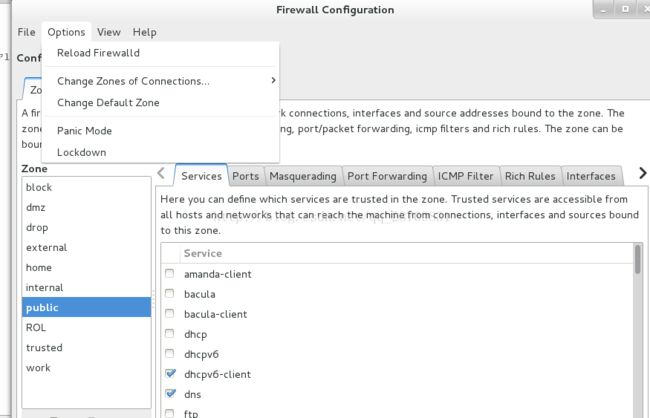Image resolution: width=650 pixels, height=418 pixels.
Task: Switch to the Ports tab
Action: click(245, 176)
